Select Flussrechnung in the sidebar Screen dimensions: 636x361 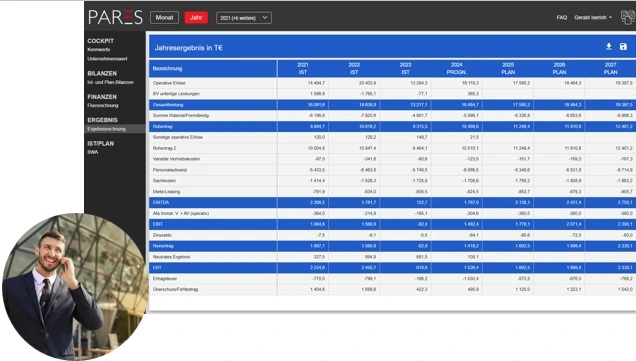(x=103, y=105)
